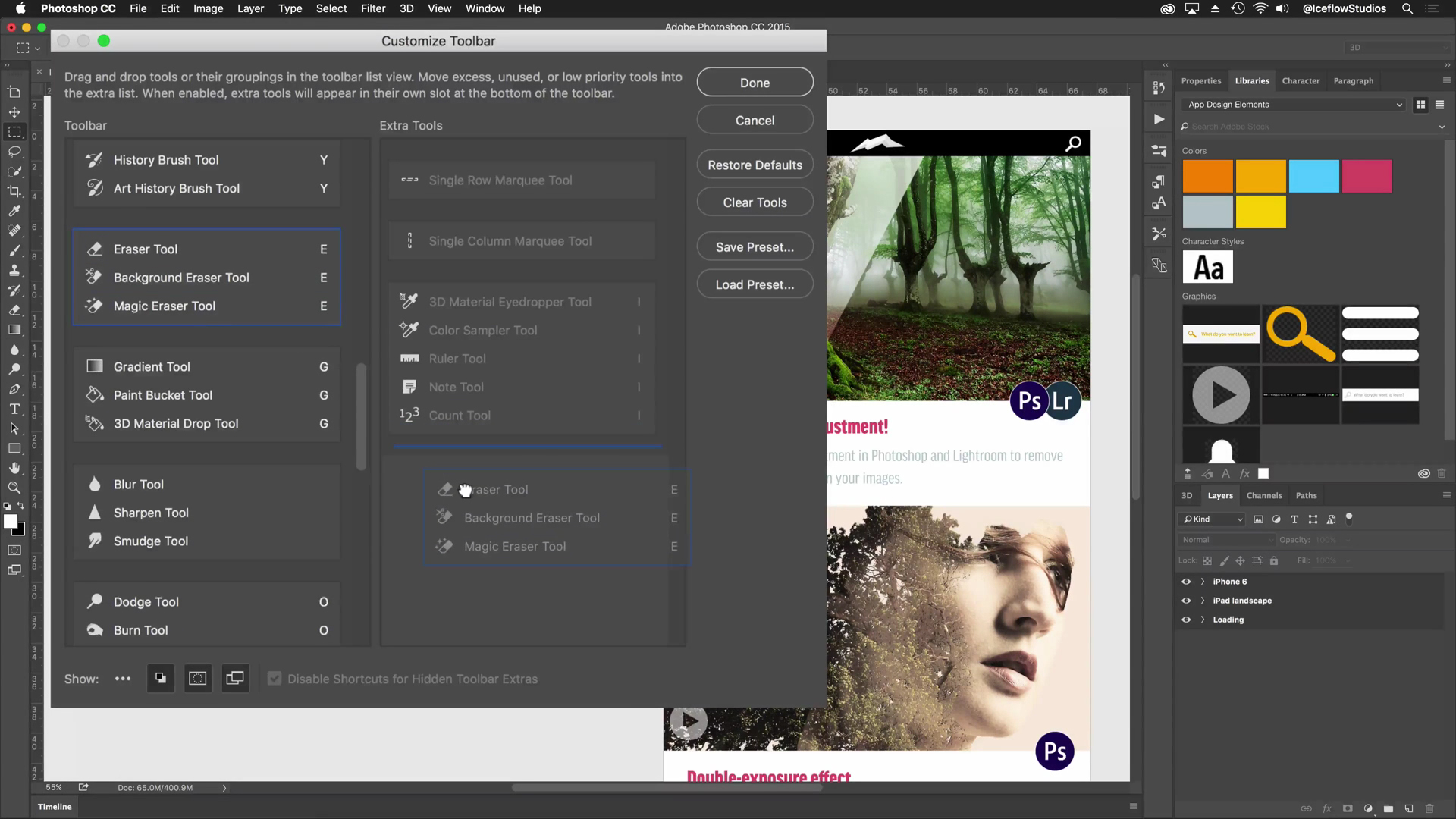The image size is (1456, 819).
Task: Select the Paint Bucket Tool
Action: coord(163,395)
